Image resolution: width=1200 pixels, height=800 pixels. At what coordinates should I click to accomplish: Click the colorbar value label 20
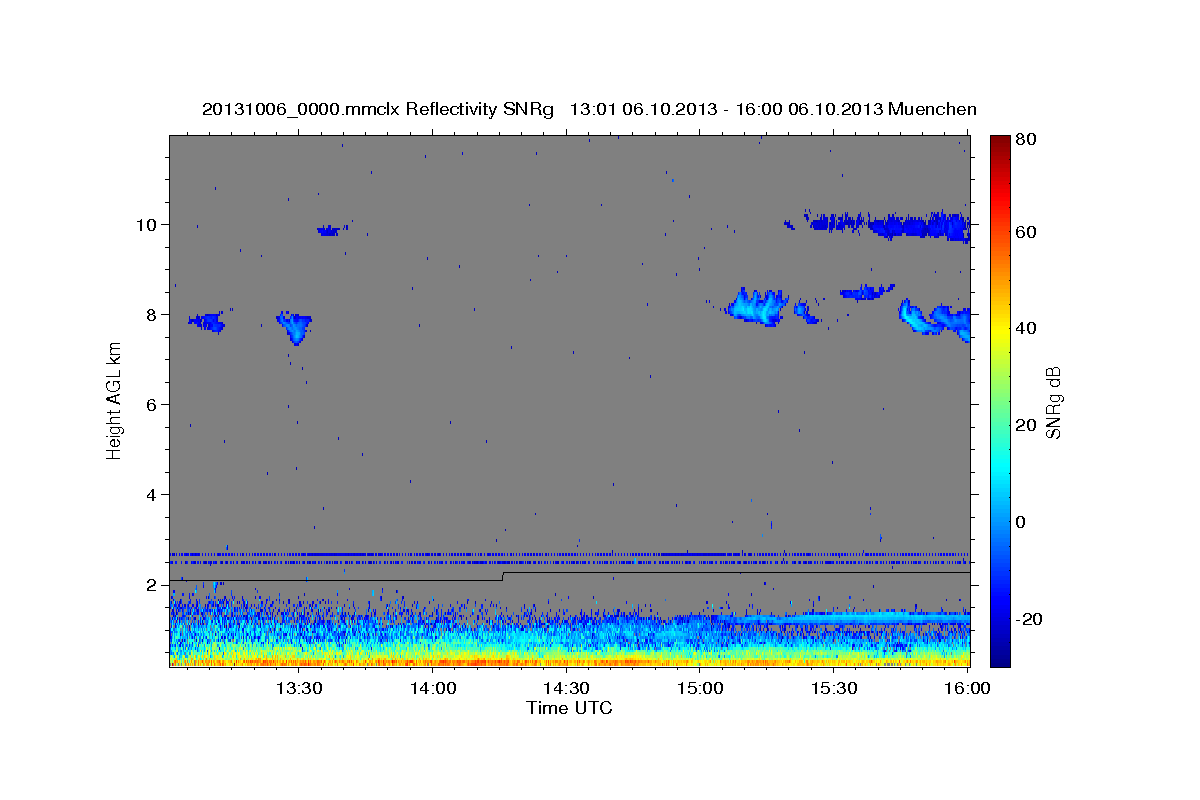pos(1027,425)
